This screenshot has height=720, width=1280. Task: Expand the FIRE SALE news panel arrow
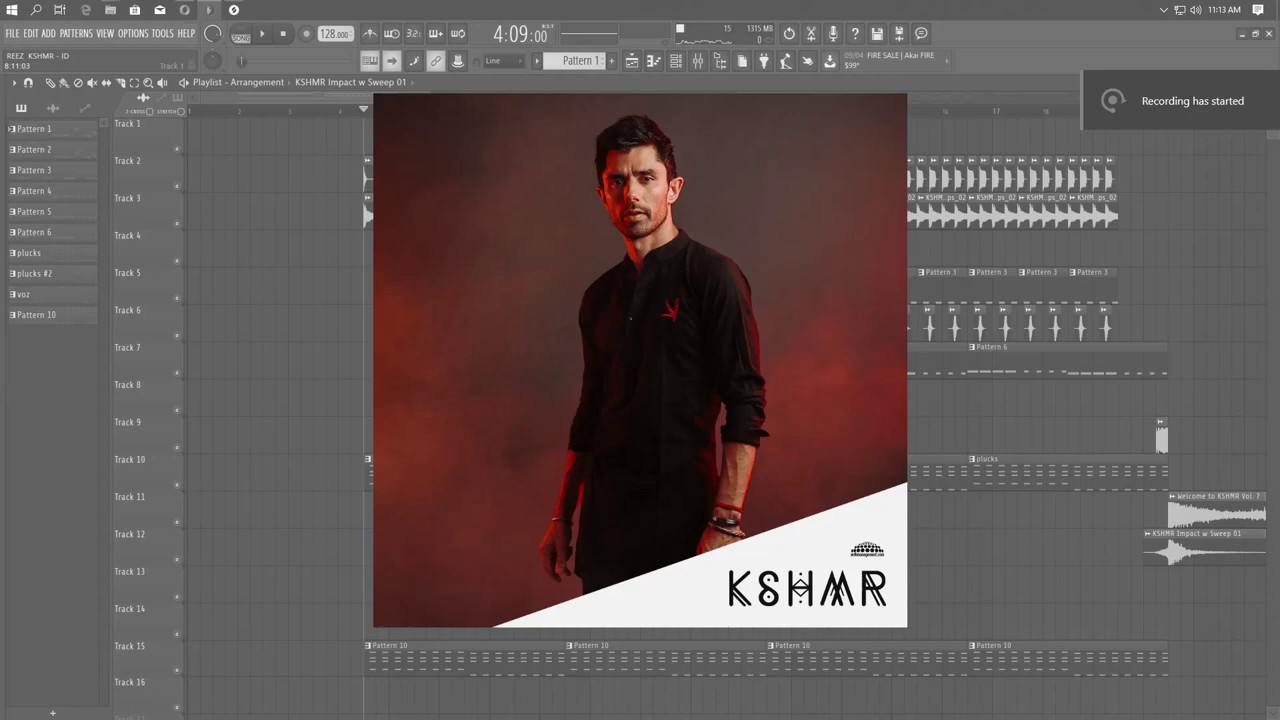coord(947,60)
